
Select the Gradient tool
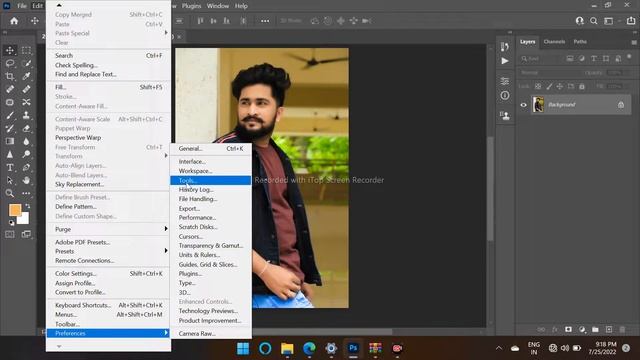pos(10,141)
